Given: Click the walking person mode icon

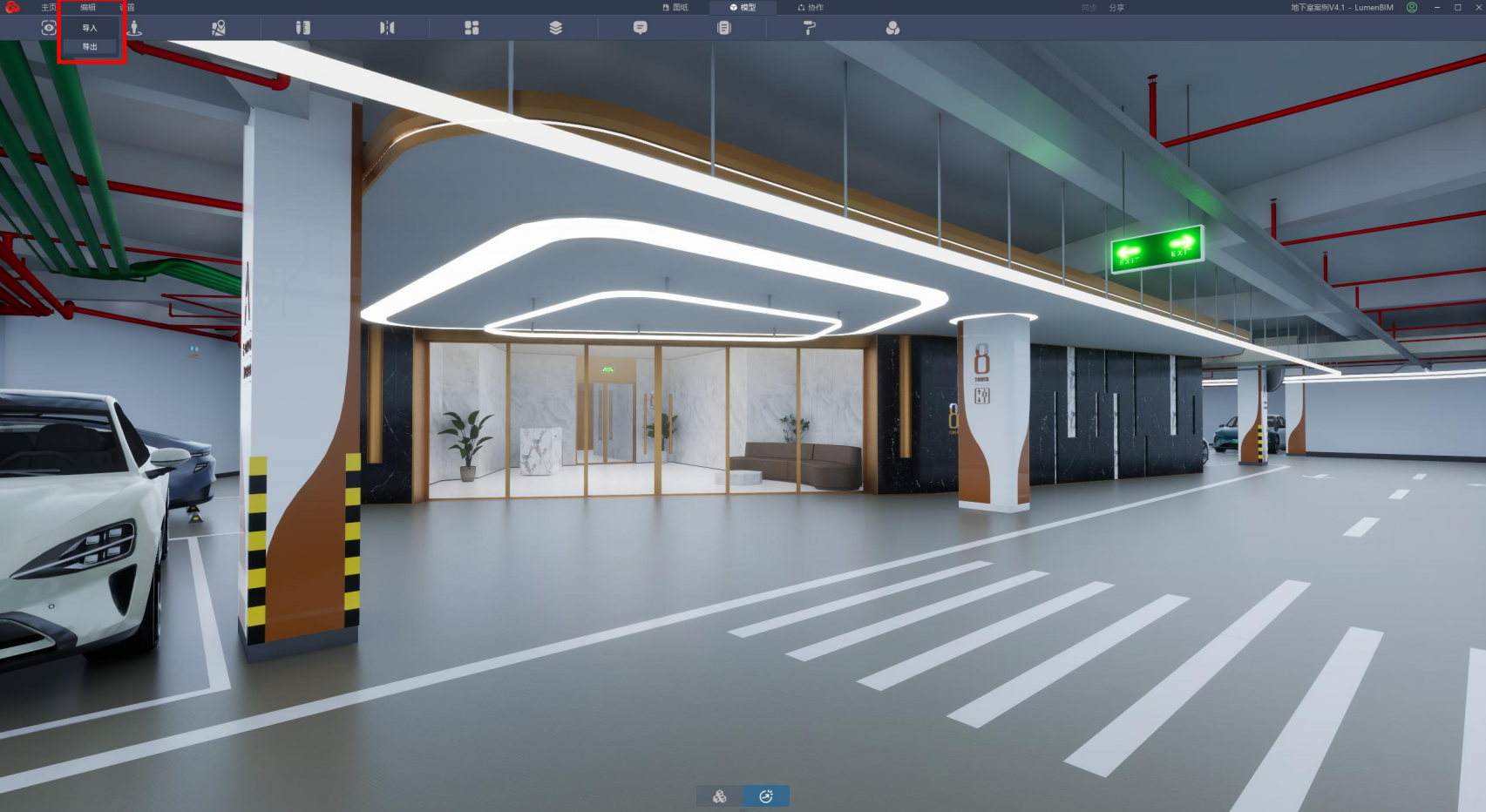Looking at the screenshot, I should pyautogui.click(x=134, y=28).
